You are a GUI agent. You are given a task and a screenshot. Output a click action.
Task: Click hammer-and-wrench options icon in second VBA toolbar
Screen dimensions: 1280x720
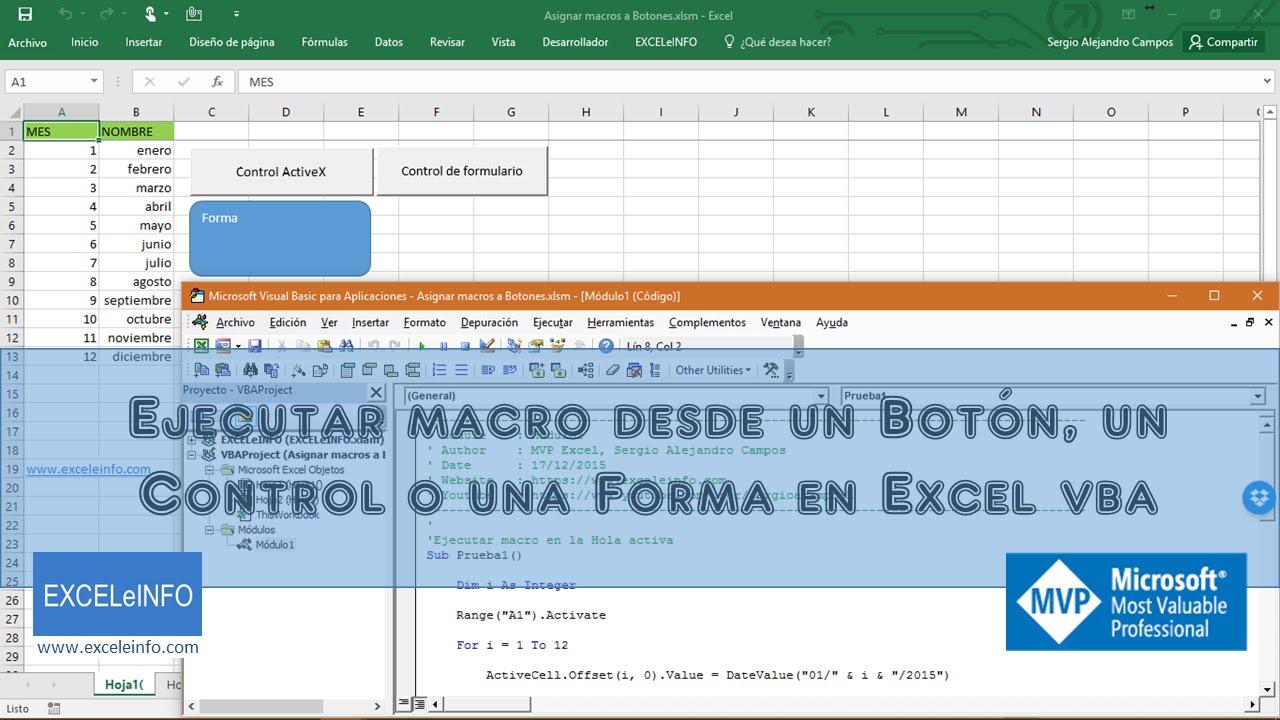(x=771, y=370)
